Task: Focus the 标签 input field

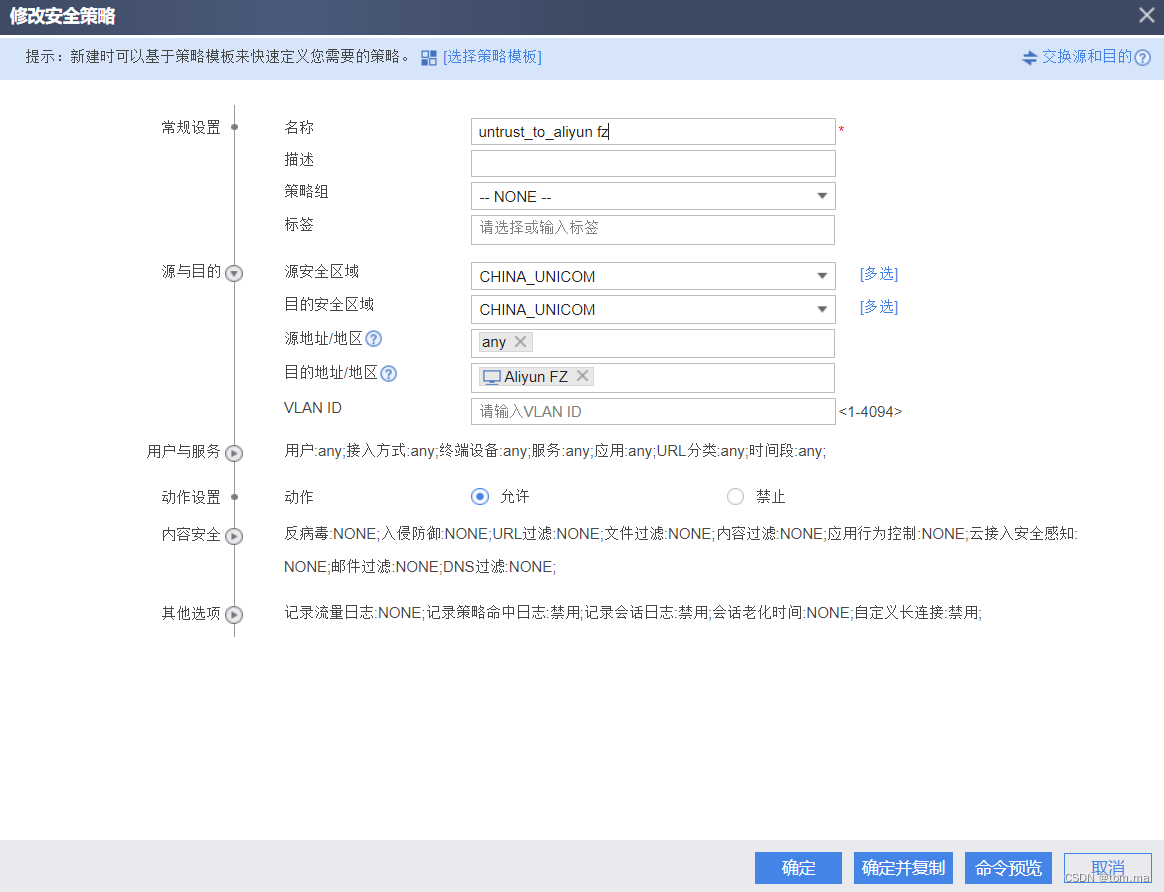Action: (653, 229)
